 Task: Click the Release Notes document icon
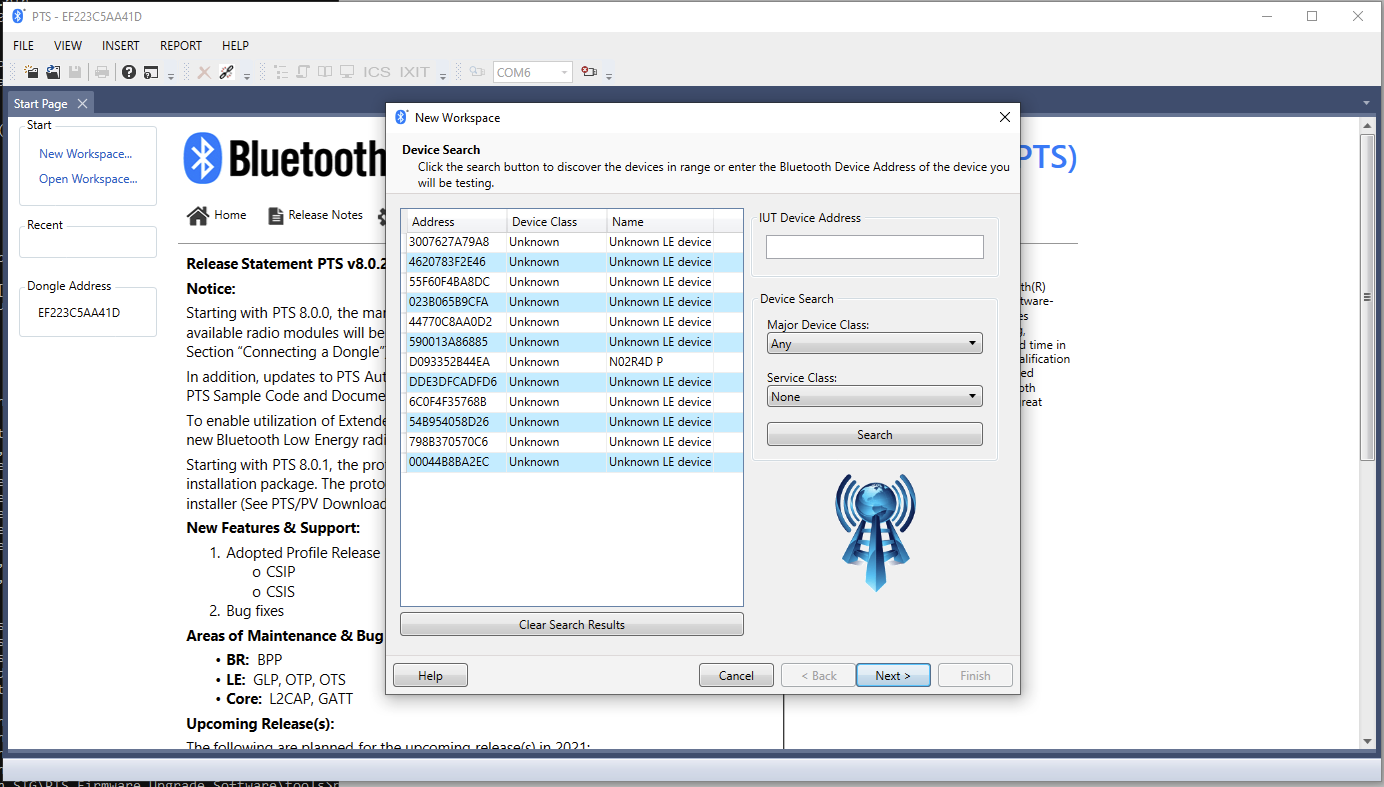point(276,215)
